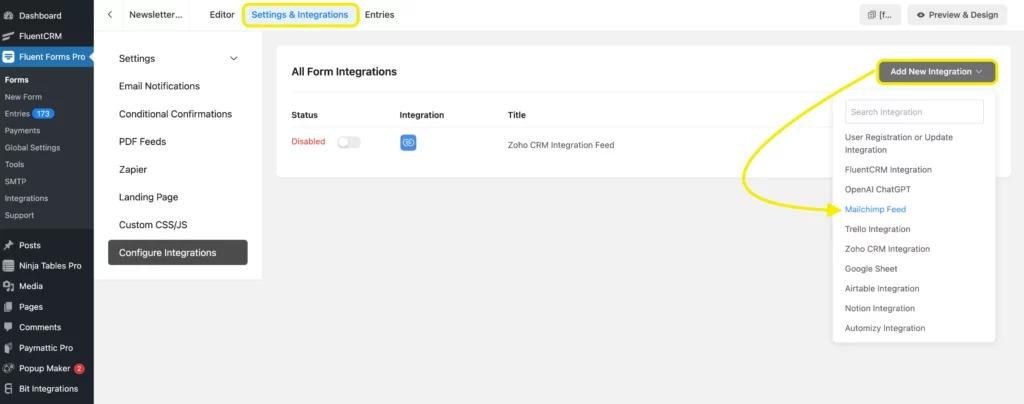Click the Zoho CRM integration icon in the table
This screenshot has height=404, width=1024.
[408, 142]
